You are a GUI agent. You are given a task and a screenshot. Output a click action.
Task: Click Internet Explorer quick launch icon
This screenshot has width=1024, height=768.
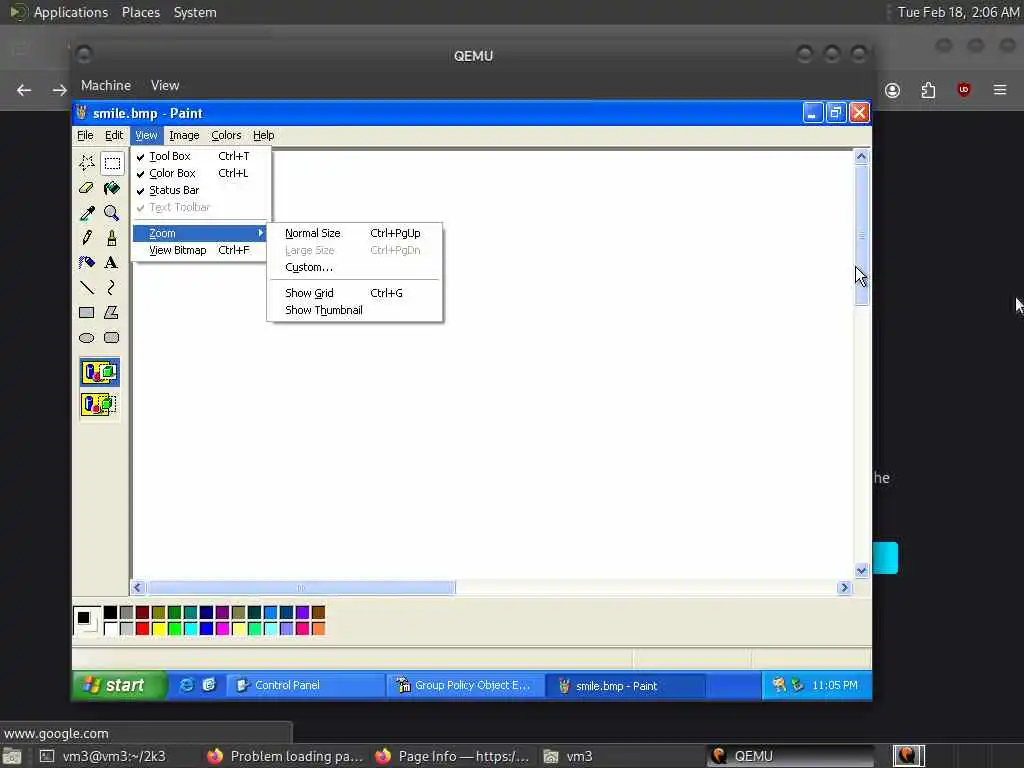click(x=187, y=685)
